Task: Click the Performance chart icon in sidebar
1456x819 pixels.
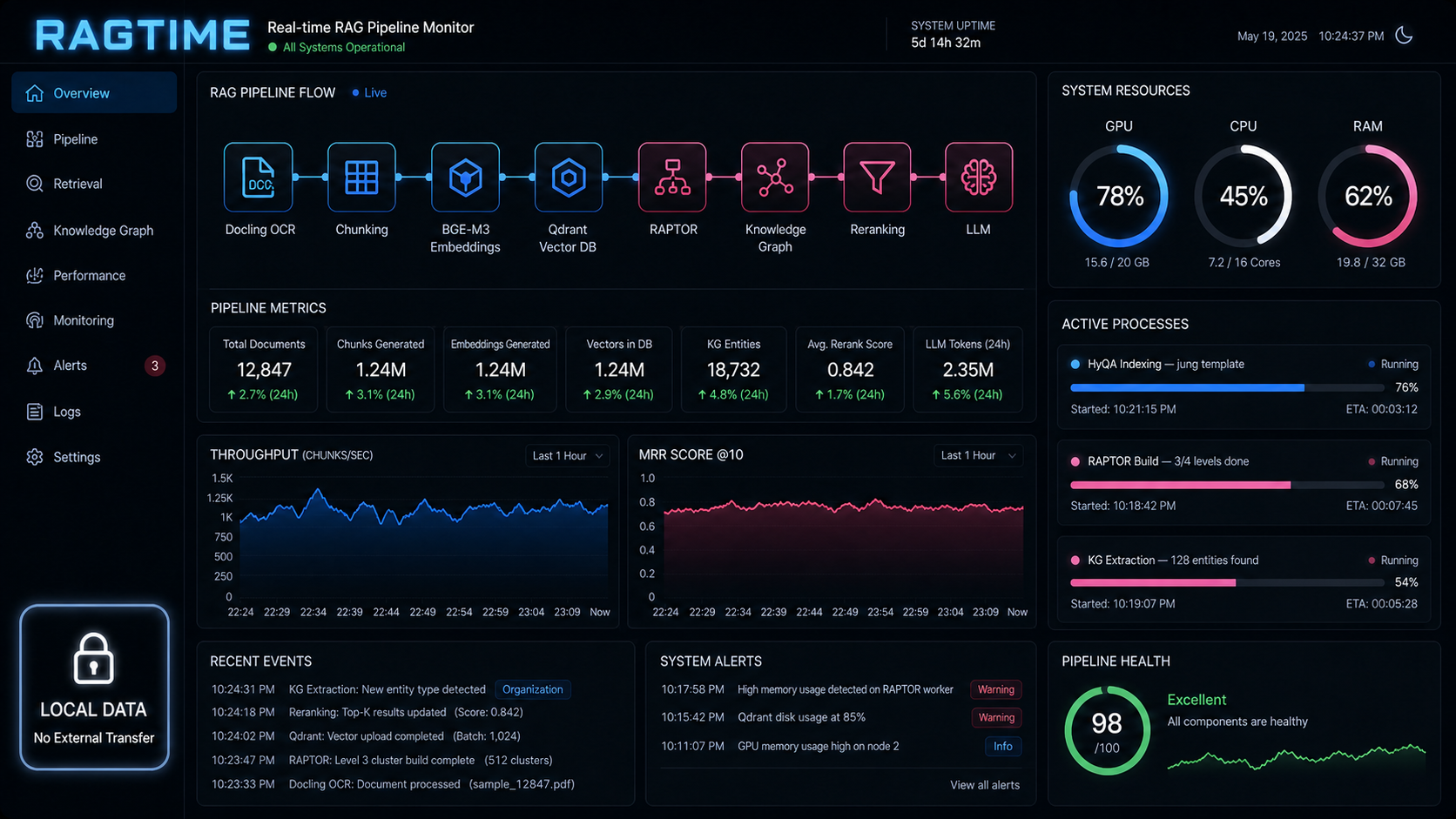Action: (35, 275)
